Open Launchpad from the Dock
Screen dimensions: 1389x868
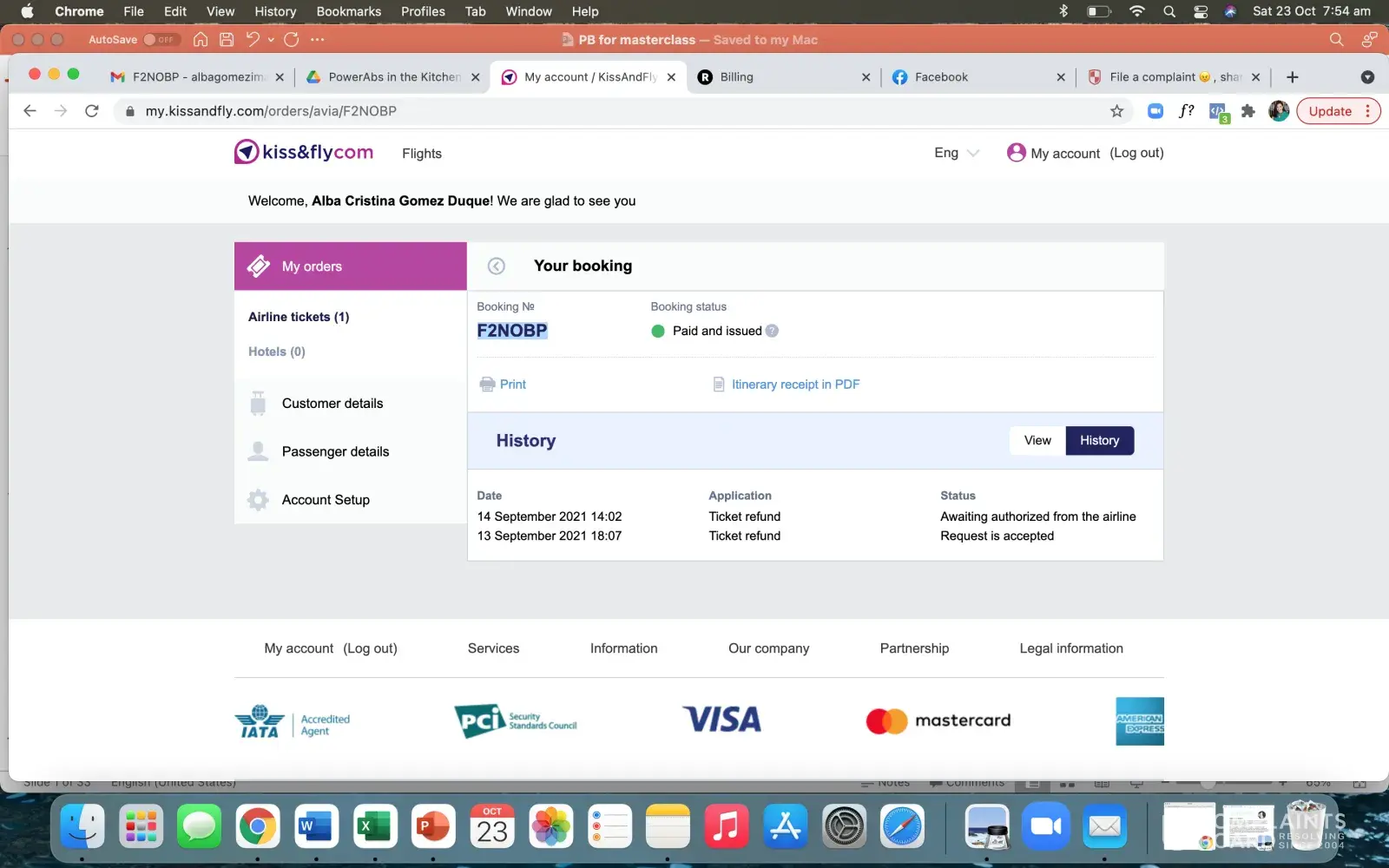(x=141, y=825)
